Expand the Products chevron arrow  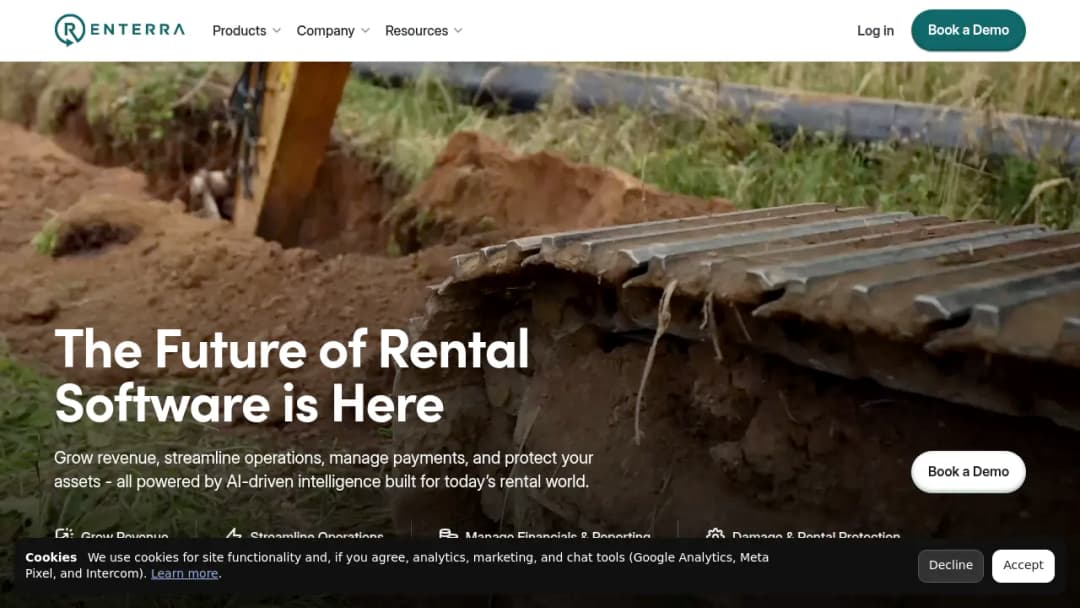277,30
